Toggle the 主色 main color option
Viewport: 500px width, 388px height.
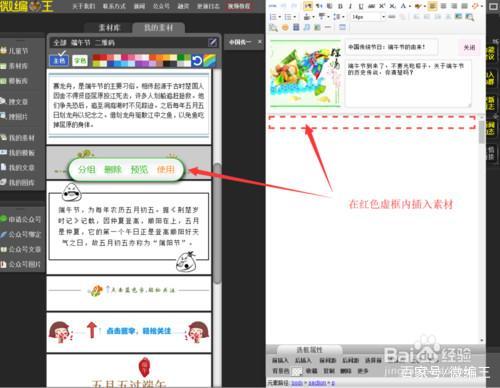(x=59, y=60)
